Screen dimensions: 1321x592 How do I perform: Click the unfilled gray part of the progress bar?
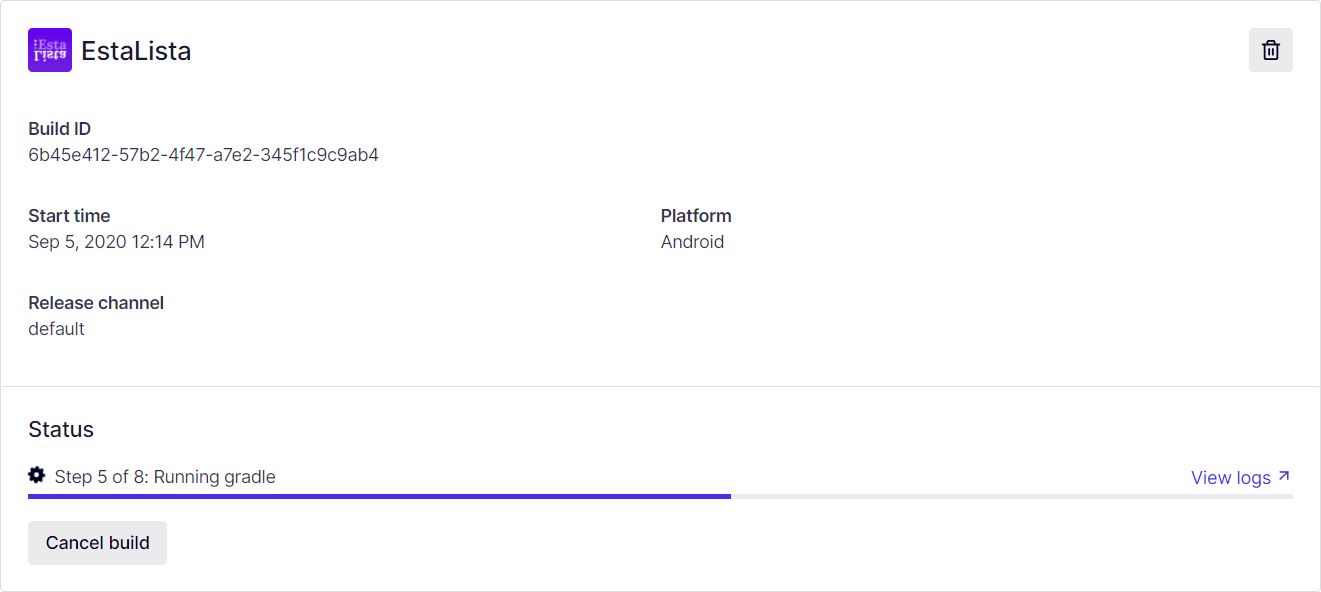click(x=1010, y=496)
